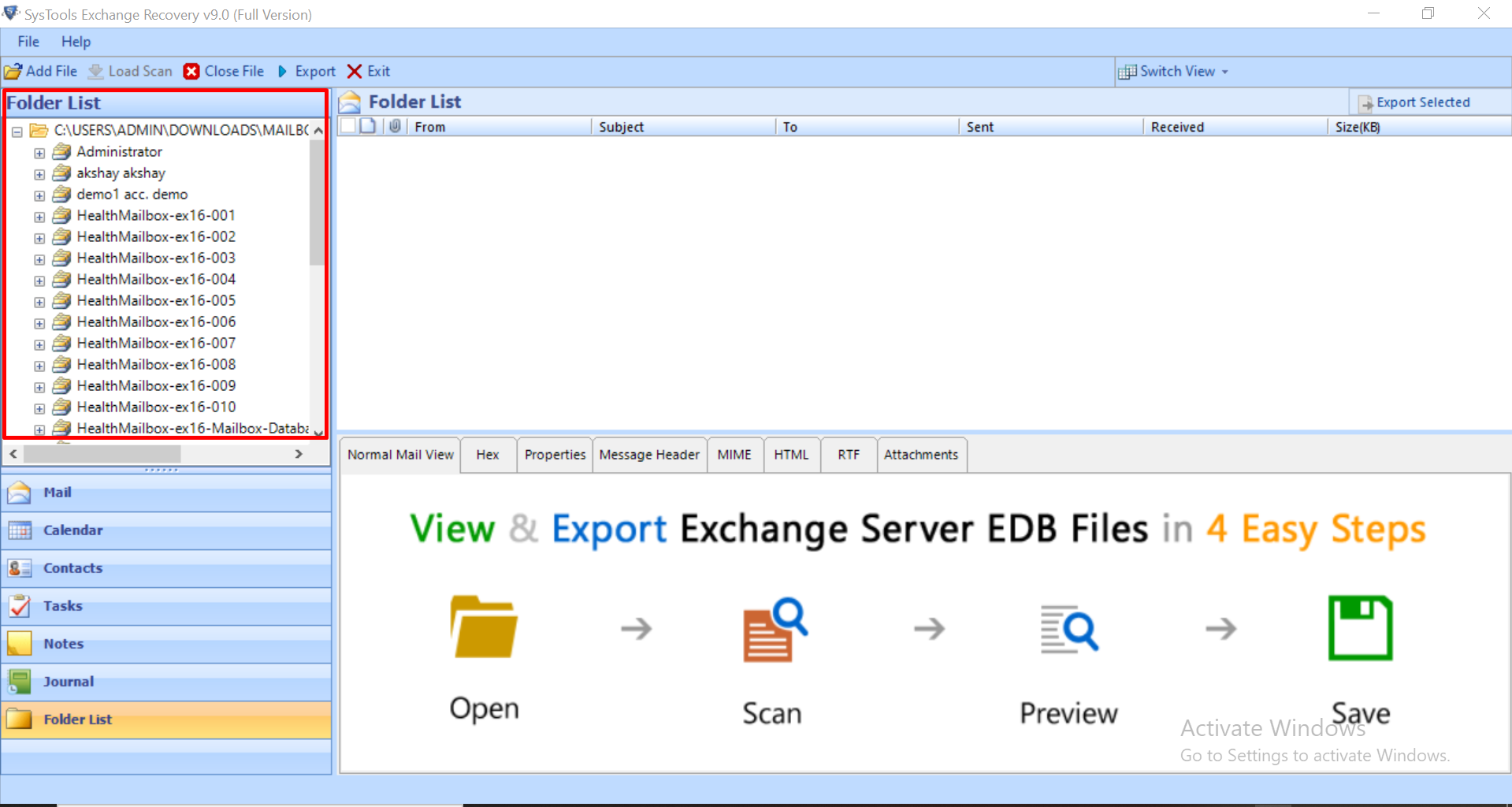Select HealthMailbox-ex16-Mailbox-Database entry

[x=192, y=428]
